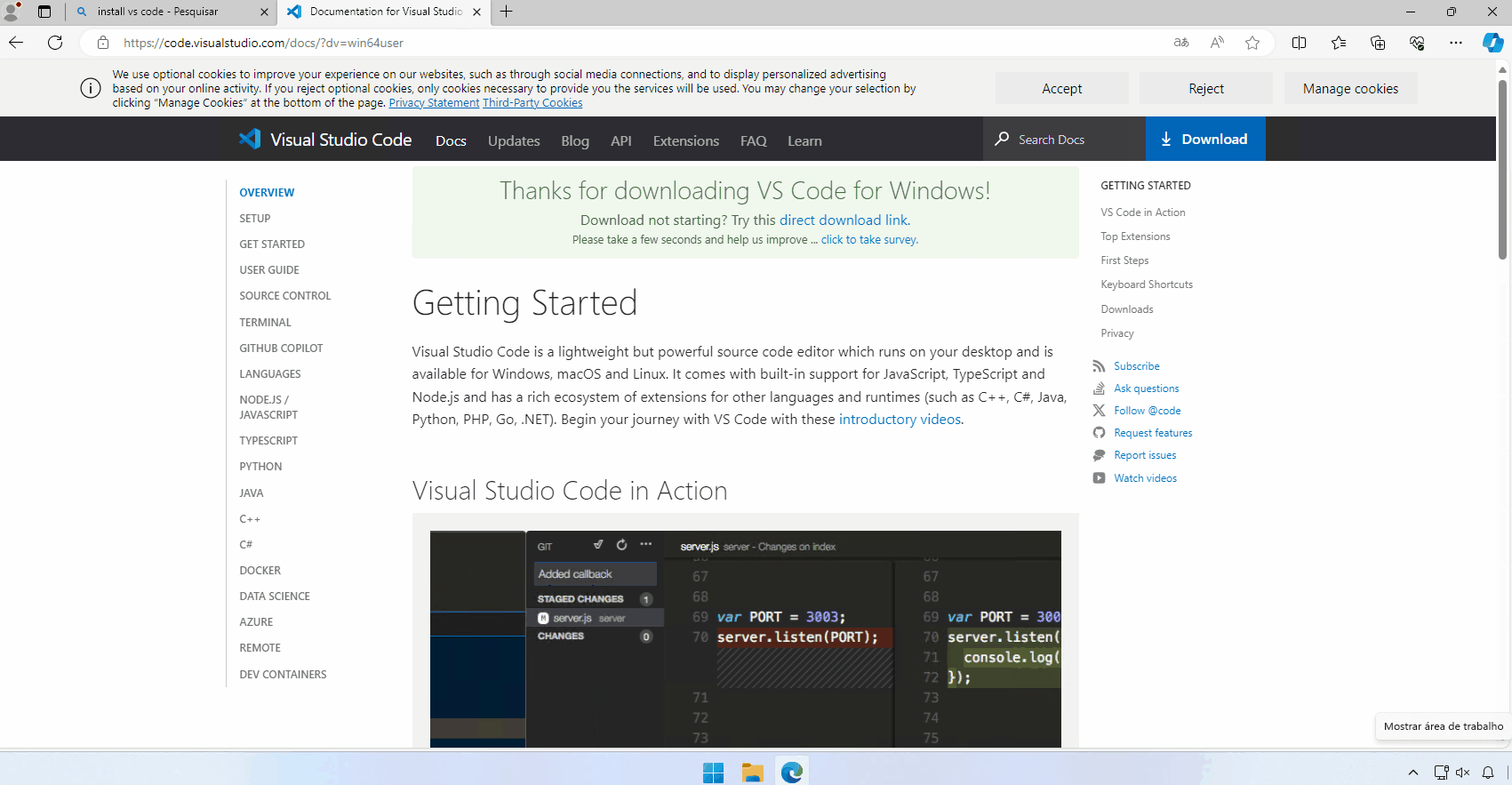This screenshot has width=1512, height=785.
Task: Open Learn in the top navigation
Action: (804, 140)
